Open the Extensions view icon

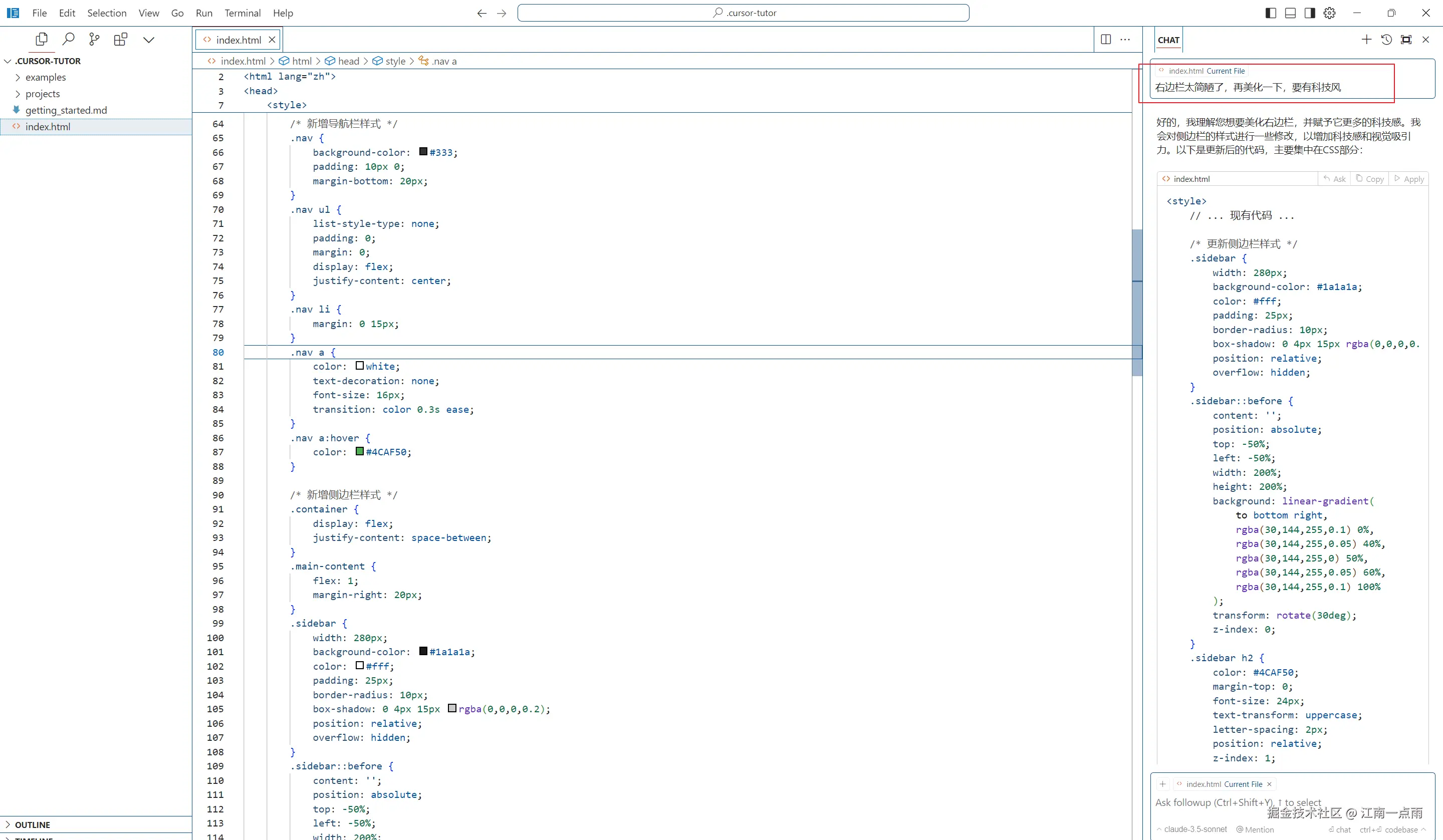[120, 39]
